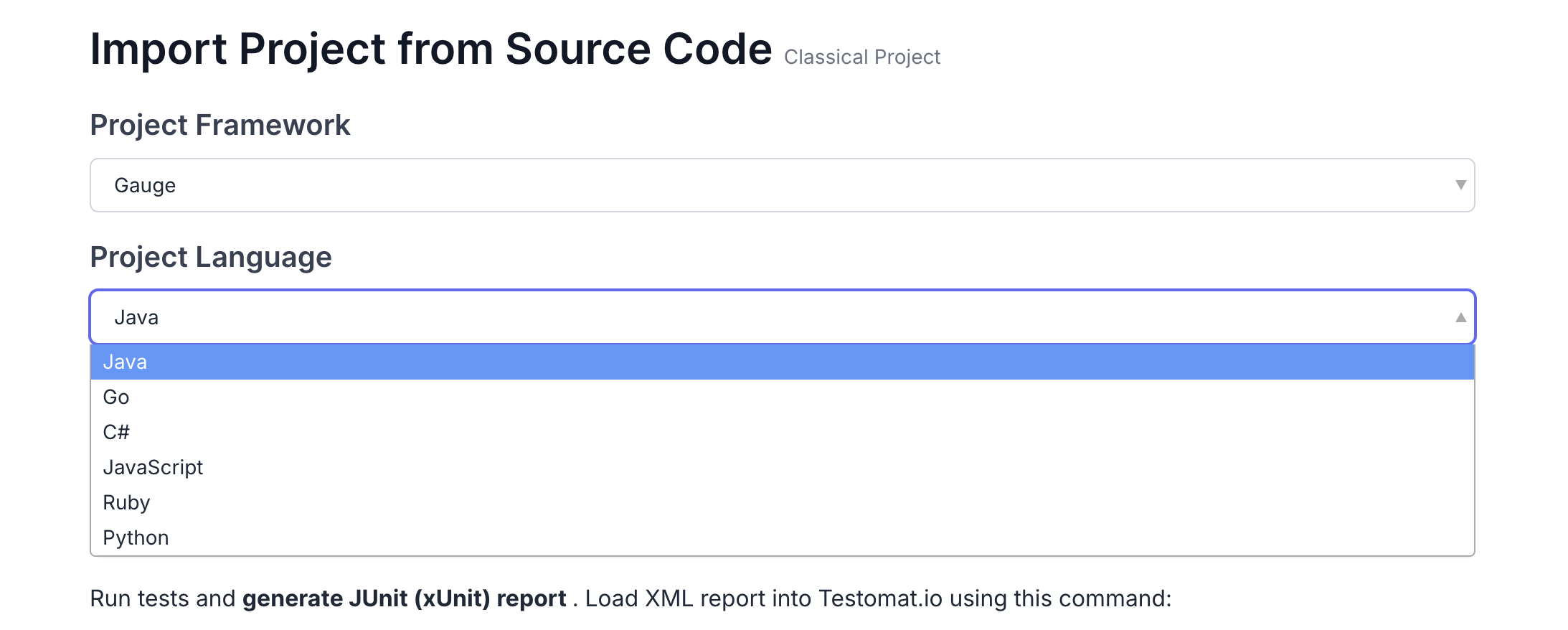Click the bold generate JUnit (xUnit) report text
The width and height of the screenshot is (1568, 630).
[405, 598]
